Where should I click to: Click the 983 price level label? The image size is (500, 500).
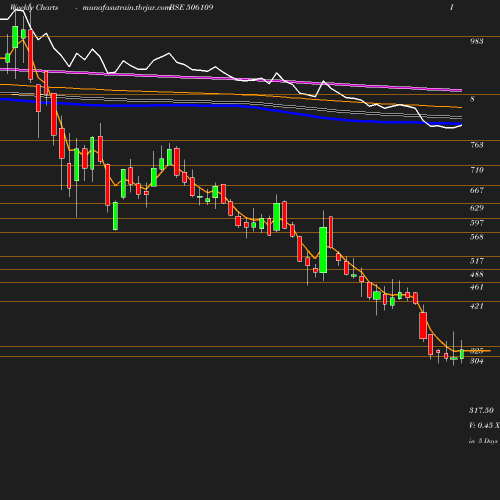coord(477,41)
